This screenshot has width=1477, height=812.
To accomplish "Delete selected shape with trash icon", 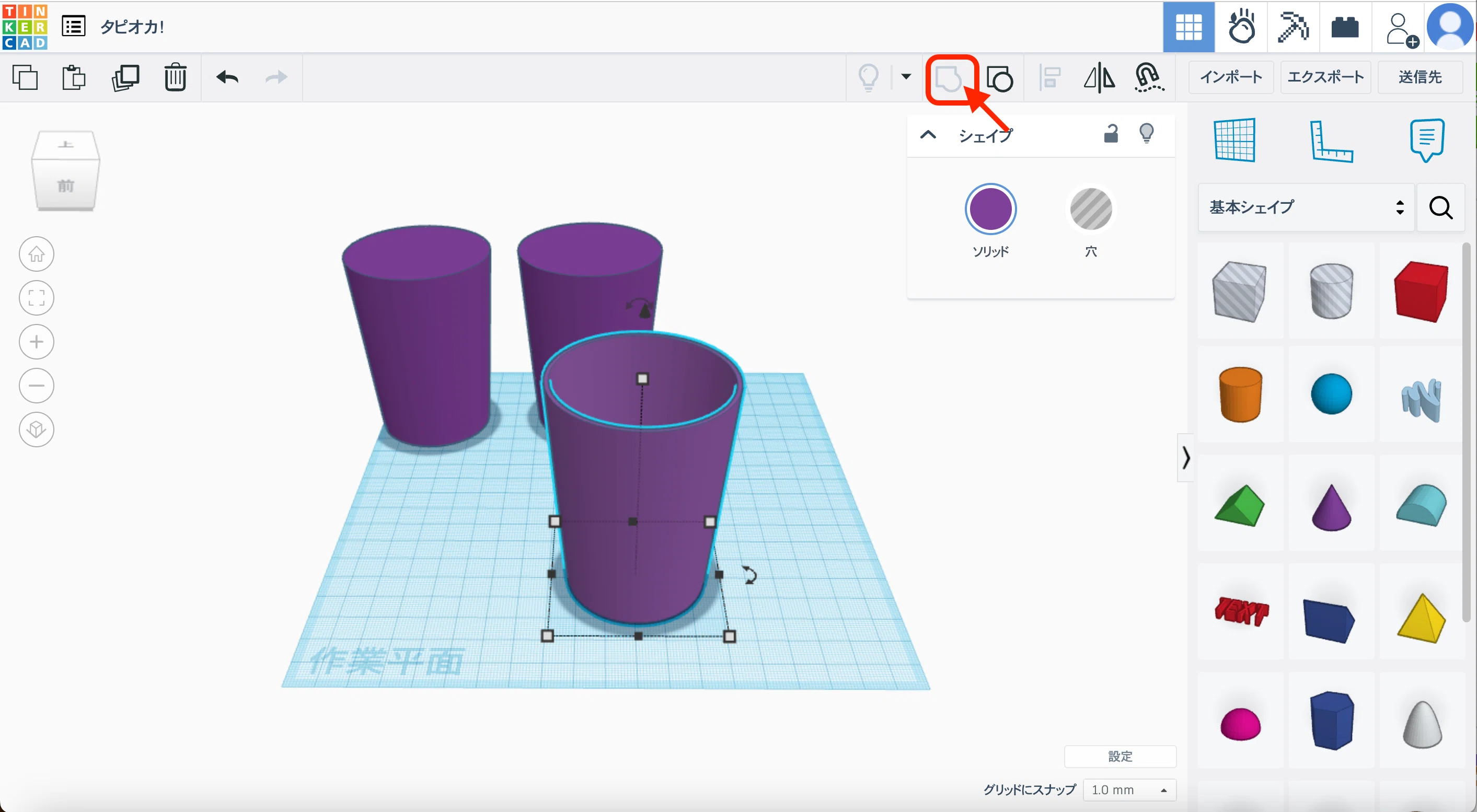I will pyautogui.click(x=175, y=77).
